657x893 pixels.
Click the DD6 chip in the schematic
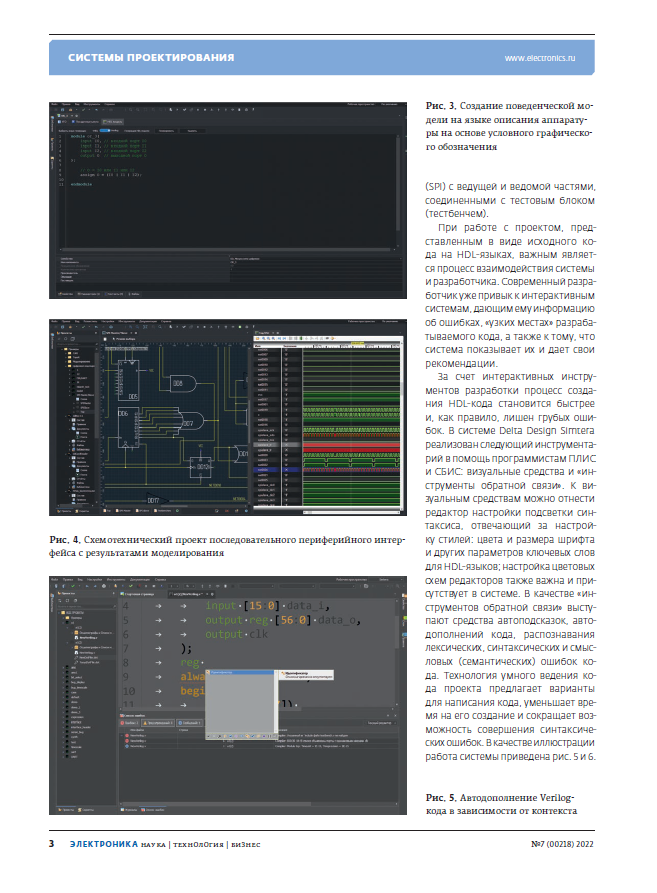128,428
